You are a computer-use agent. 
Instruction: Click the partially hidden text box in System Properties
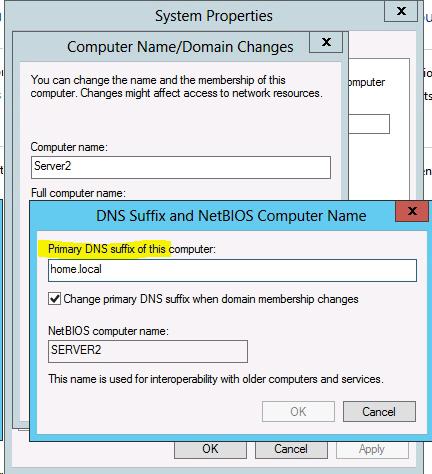click(369, 124)
